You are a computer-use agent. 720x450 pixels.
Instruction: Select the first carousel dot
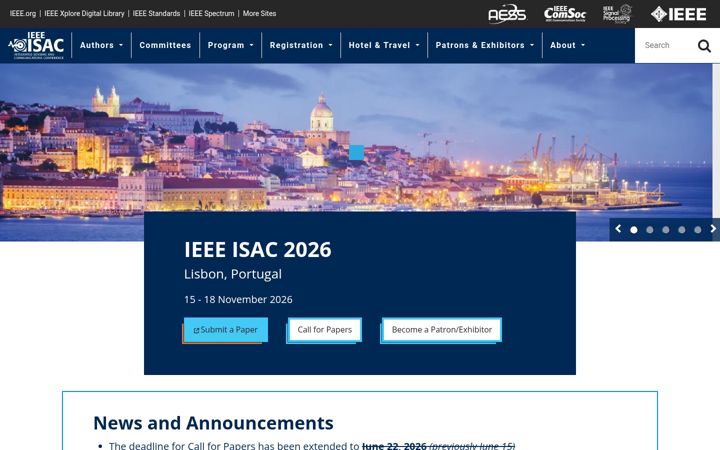tap(634, 230)
